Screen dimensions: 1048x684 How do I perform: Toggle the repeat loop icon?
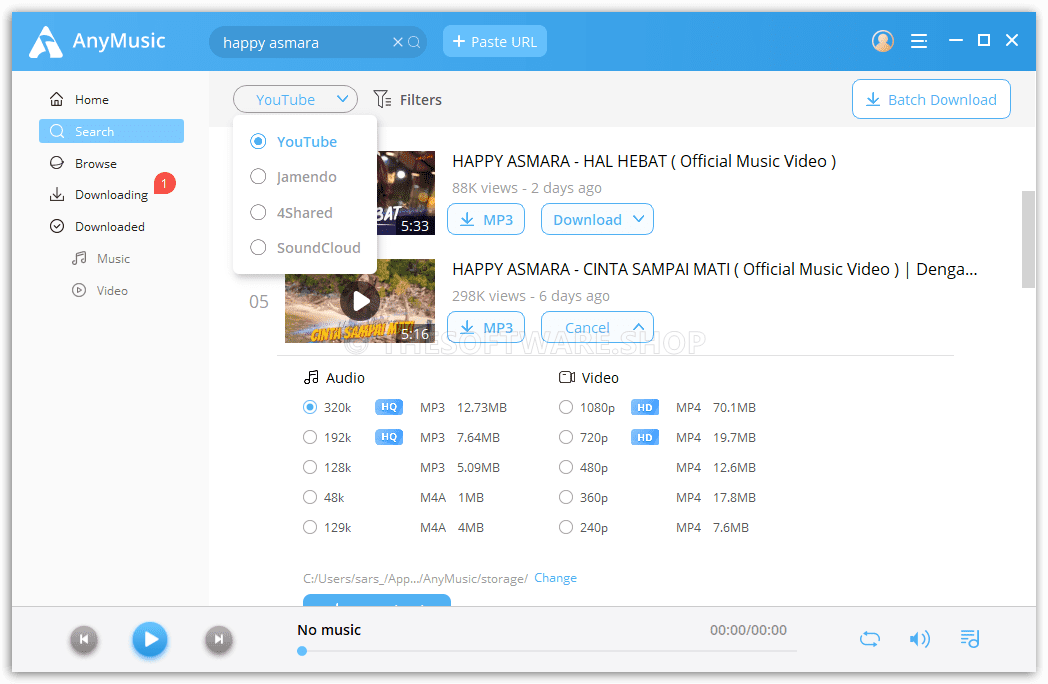coord(870,639)
